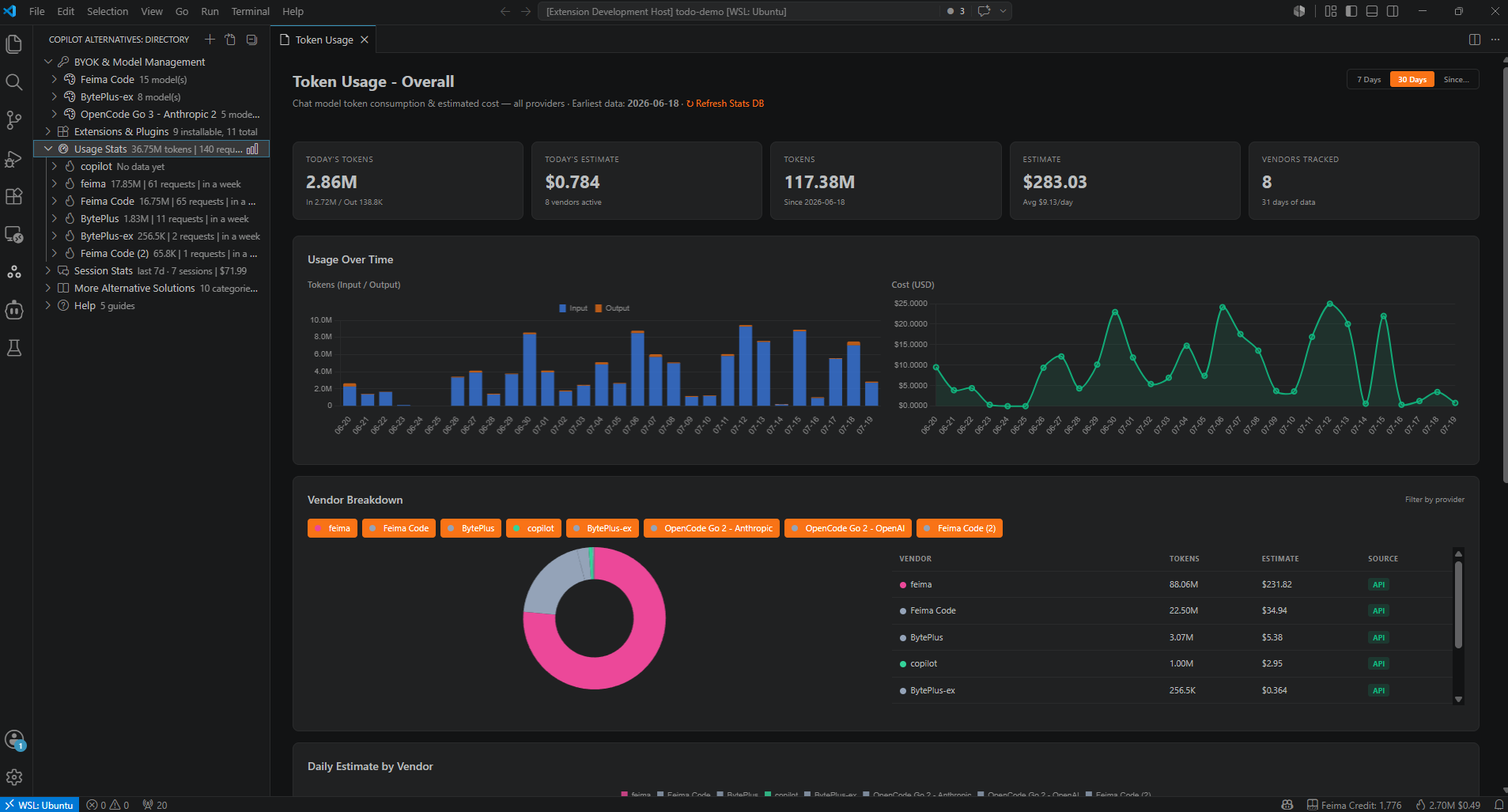Open Accounts menu in activity bar

[14, 740]
